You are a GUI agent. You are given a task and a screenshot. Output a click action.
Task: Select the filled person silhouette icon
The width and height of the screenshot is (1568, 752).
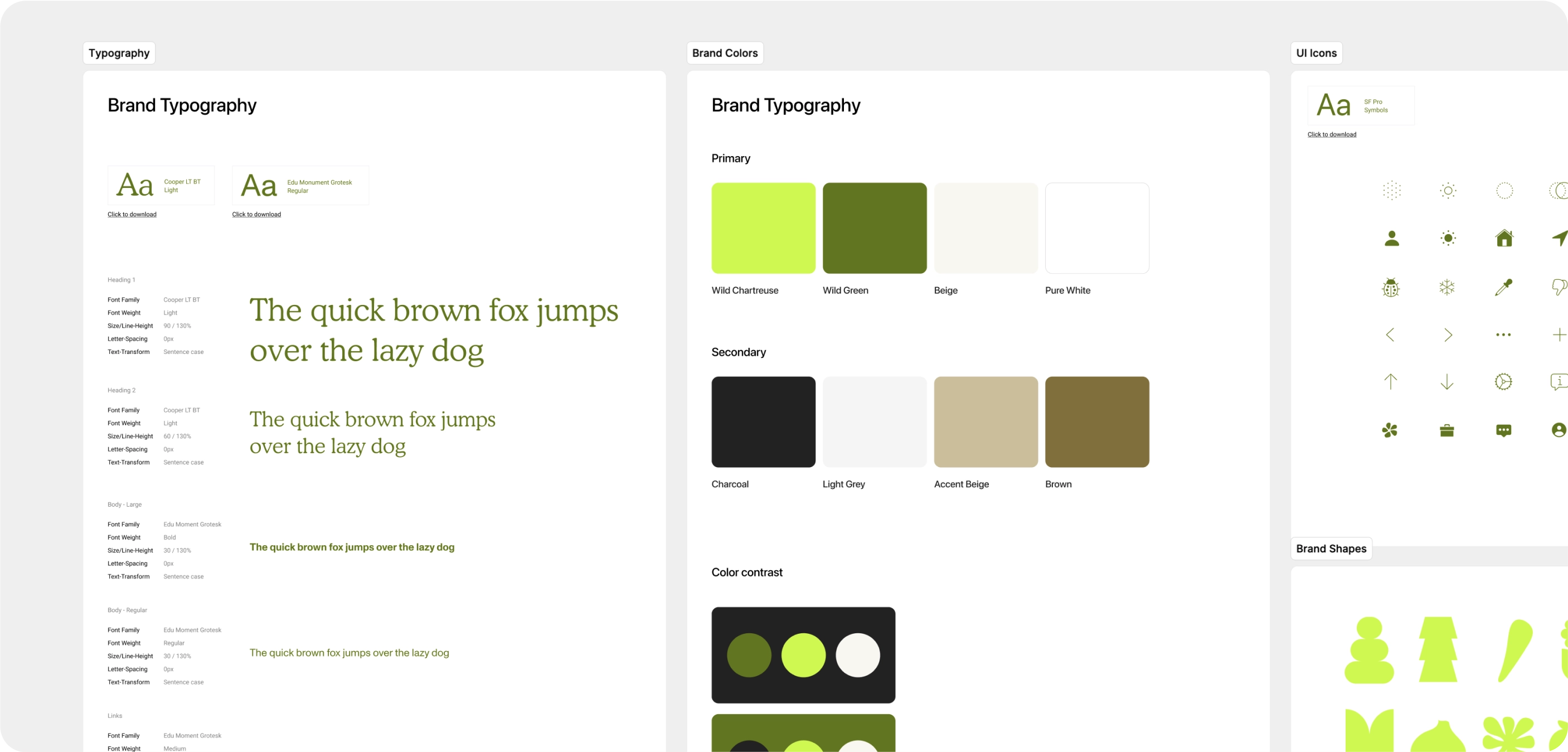(x=1391, y=238)
